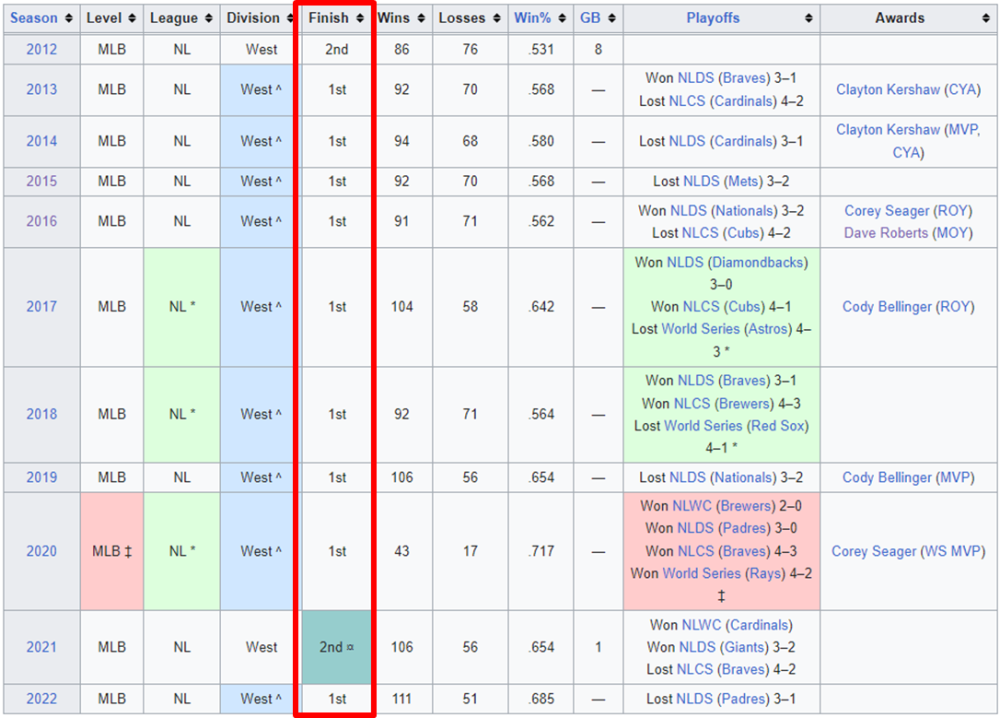This screenshot has width=1000, height=718.
Task: Open the 2022 season link
Action: pos(41,699)
